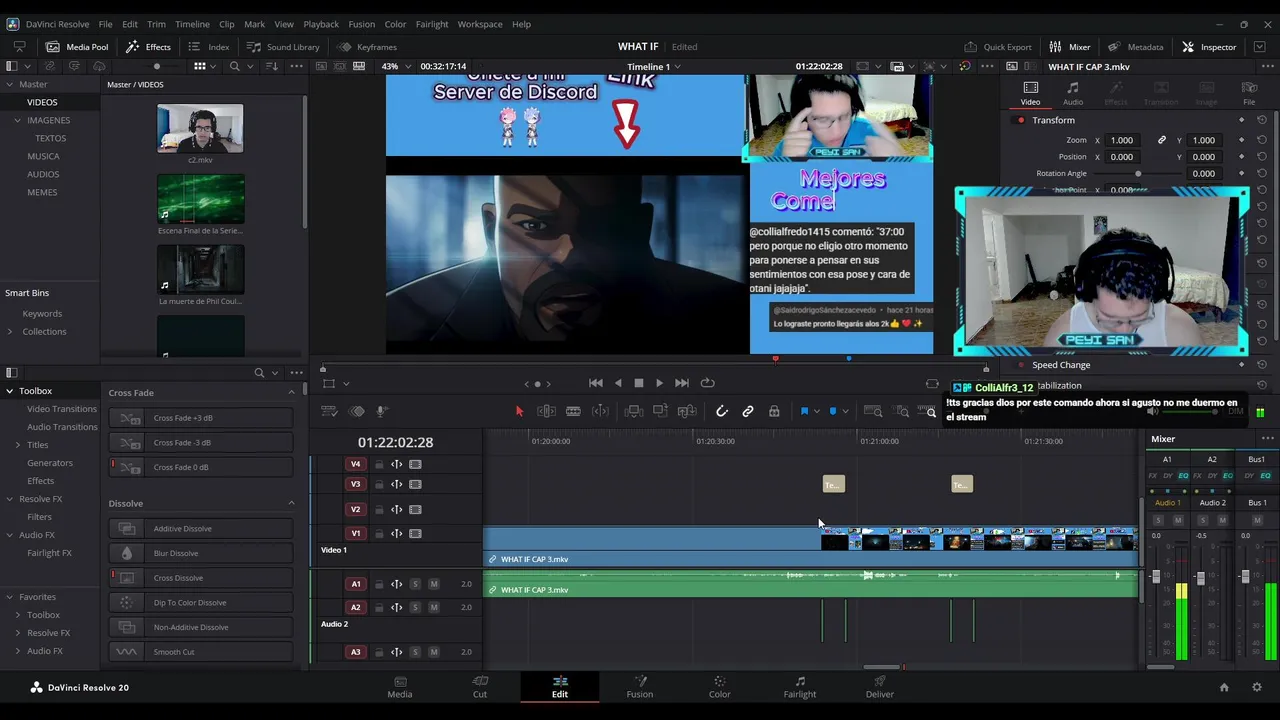Open Project Settings gear icon
This screenshot has height=720, width=1280.
click(x=1257, y=687)
